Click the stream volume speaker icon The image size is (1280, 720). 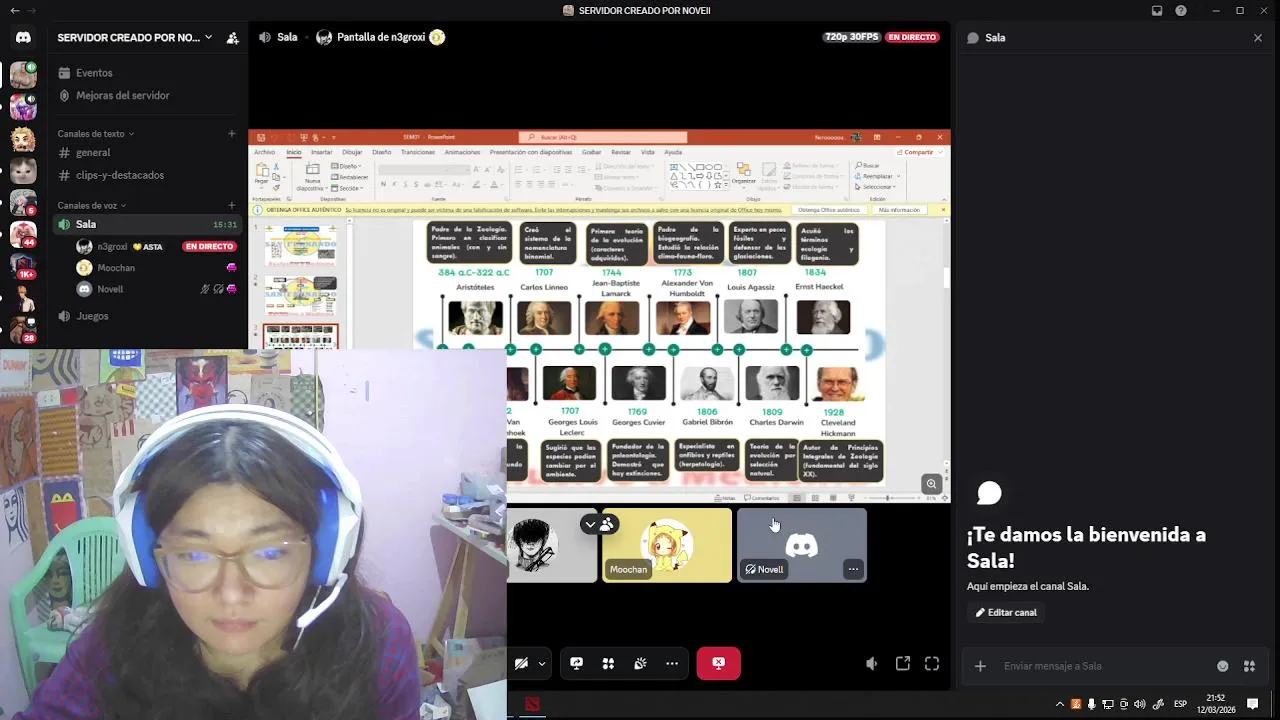[x=872, y=663]
